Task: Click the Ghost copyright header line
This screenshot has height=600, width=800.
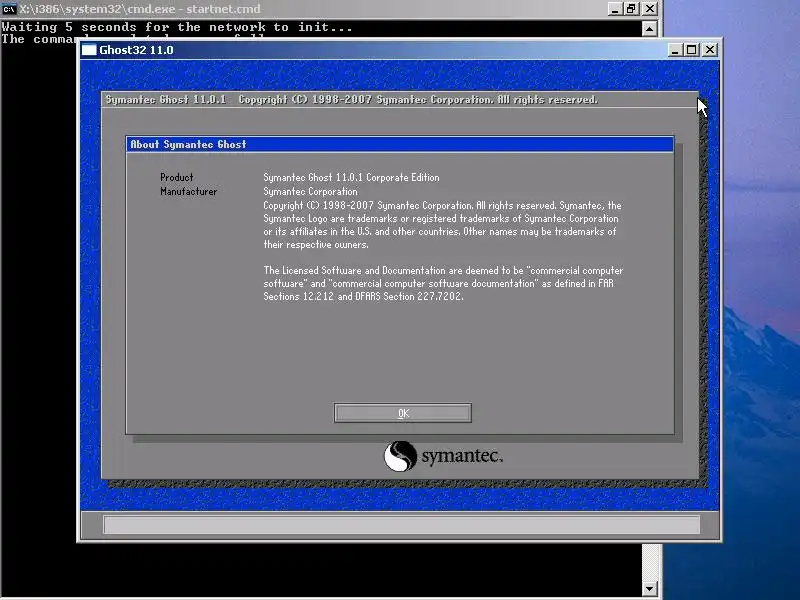Action: click(x=352, y=99)
